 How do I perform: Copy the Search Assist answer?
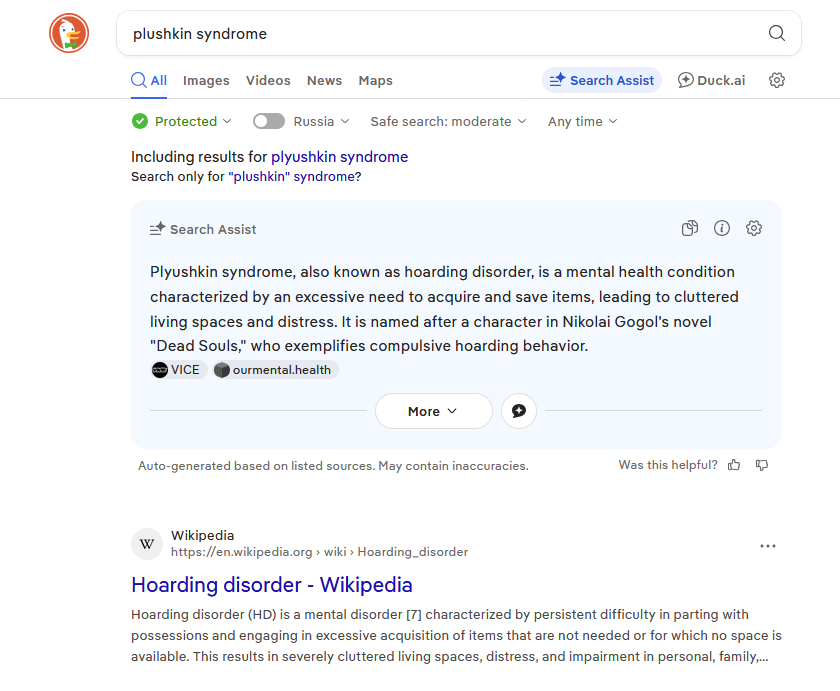690,229
